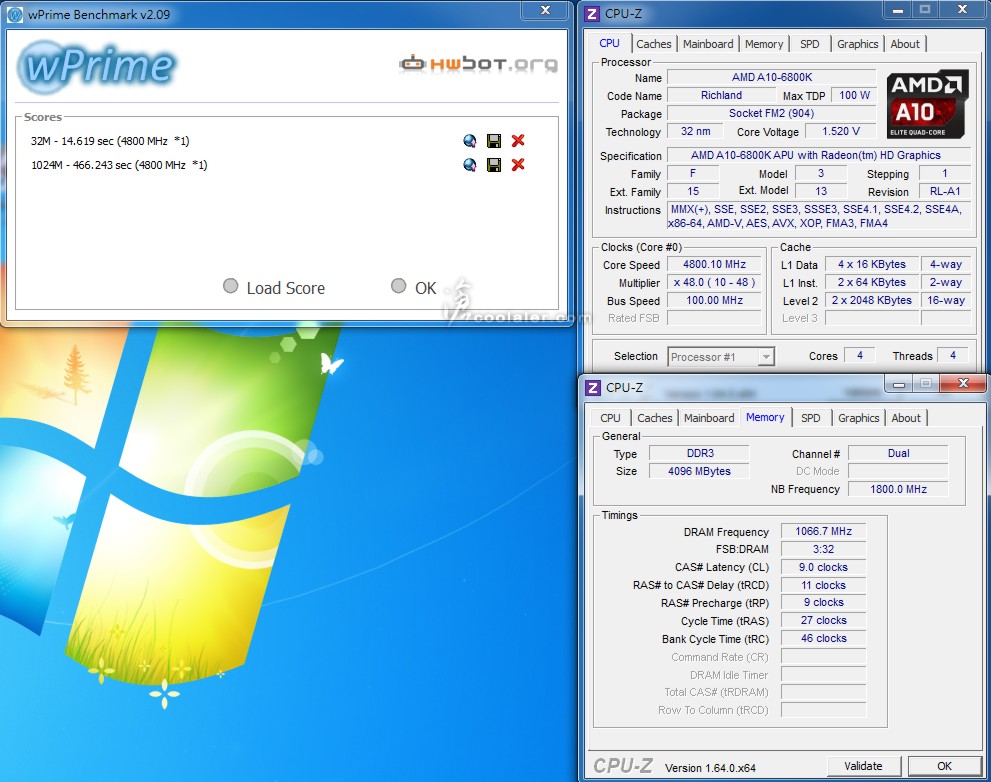
Task: Click the memory Type DDR3 value
Action: coord(700,453)
